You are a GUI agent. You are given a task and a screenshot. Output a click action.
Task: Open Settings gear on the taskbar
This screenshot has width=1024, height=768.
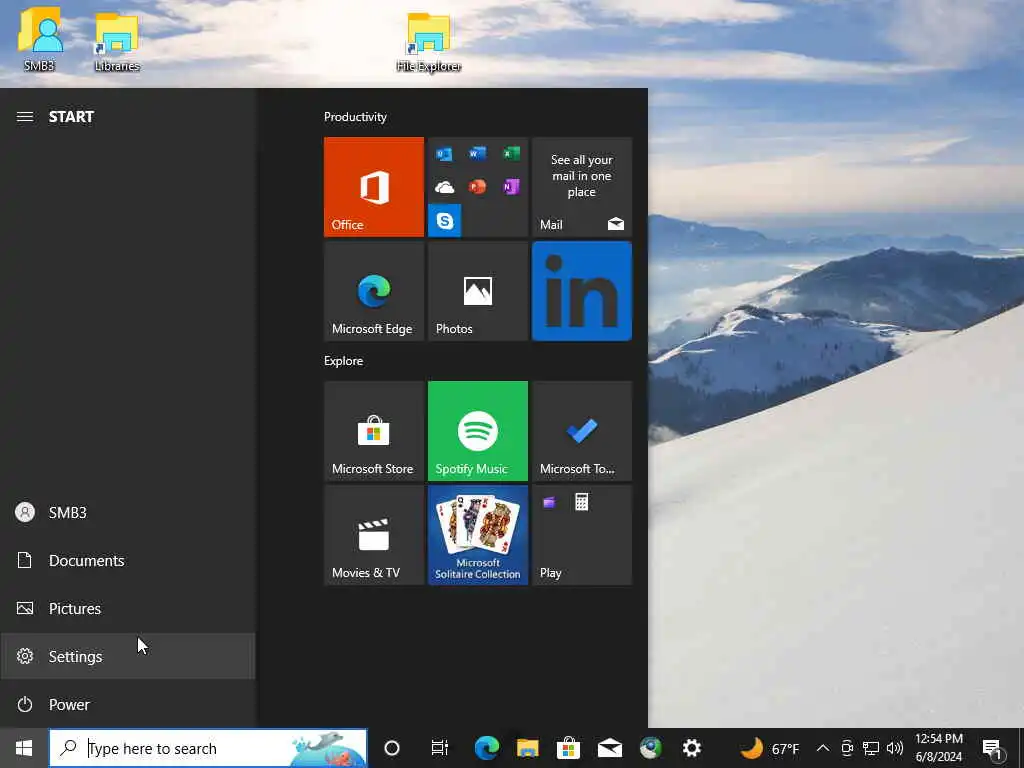[x=692, y=748]
